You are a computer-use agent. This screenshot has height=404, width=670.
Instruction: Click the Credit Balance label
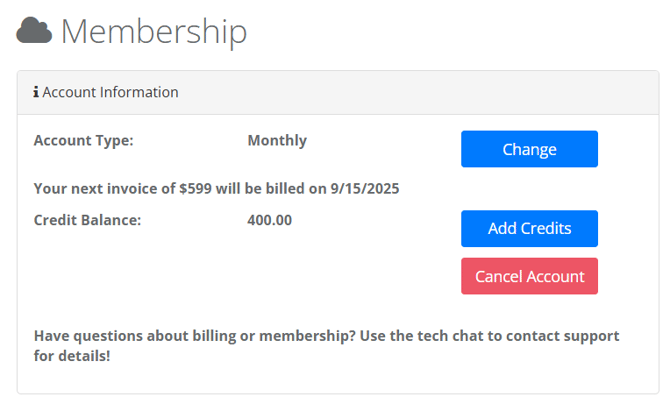(87, 220)
